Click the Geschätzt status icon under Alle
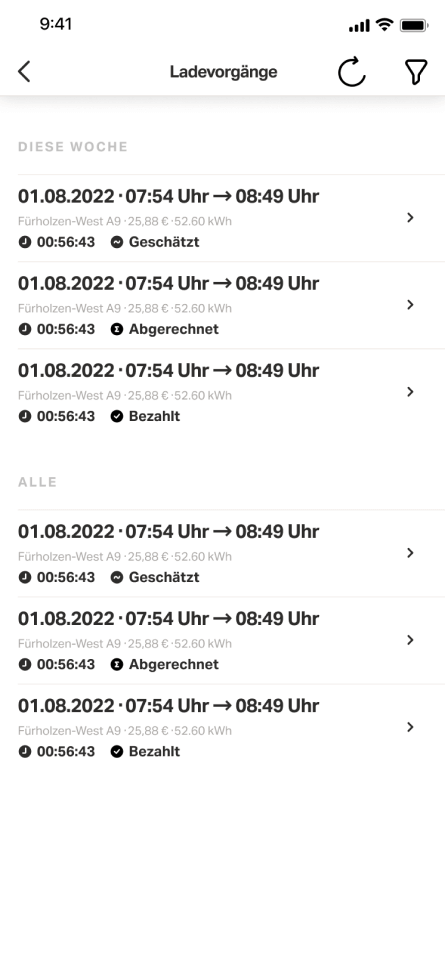 point(116,577)
